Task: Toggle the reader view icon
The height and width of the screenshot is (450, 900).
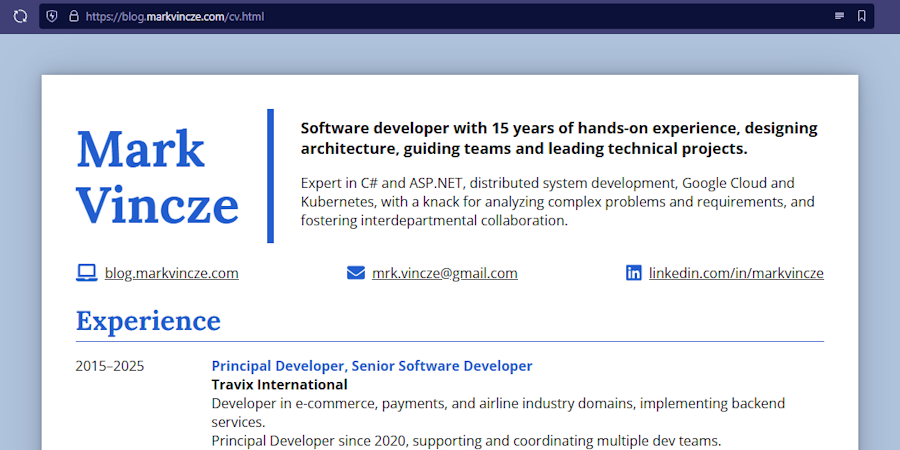Action: click(839, 16)
